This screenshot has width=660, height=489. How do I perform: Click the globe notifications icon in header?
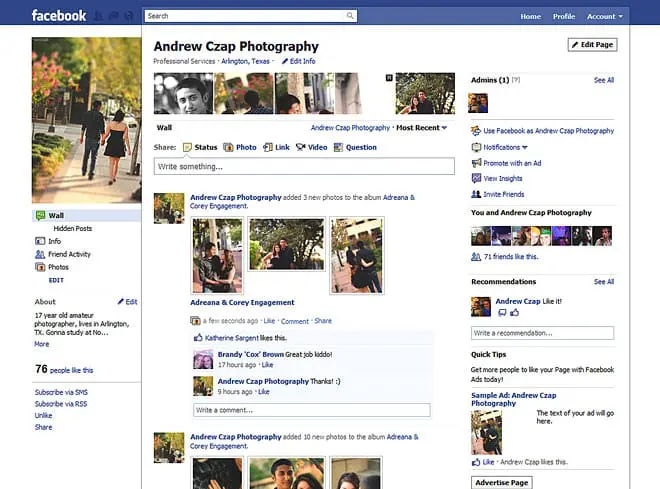128,16
